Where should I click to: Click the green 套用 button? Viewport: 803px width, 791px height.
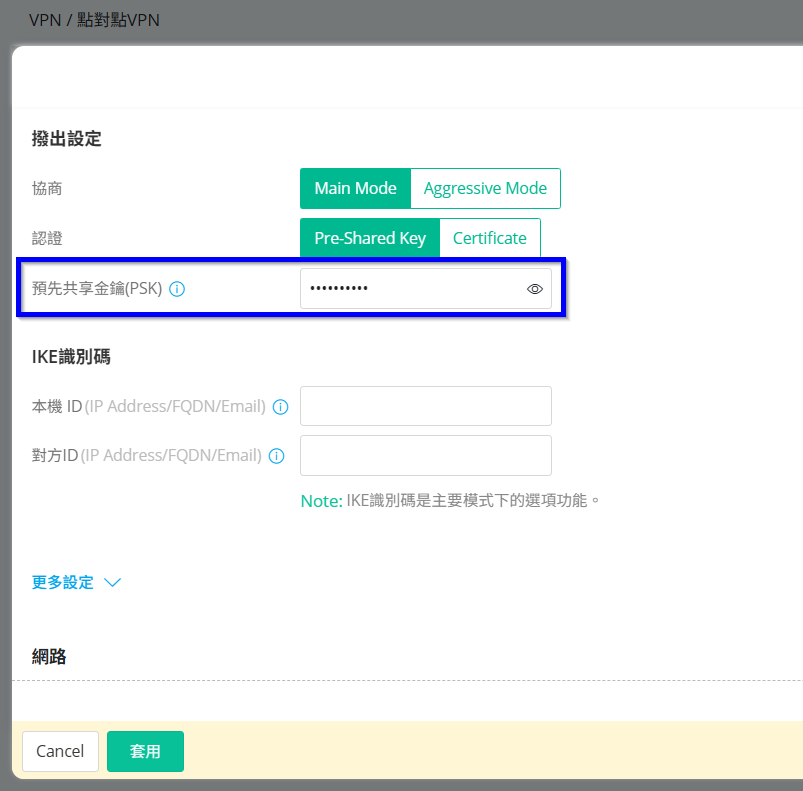pos(145,752)
